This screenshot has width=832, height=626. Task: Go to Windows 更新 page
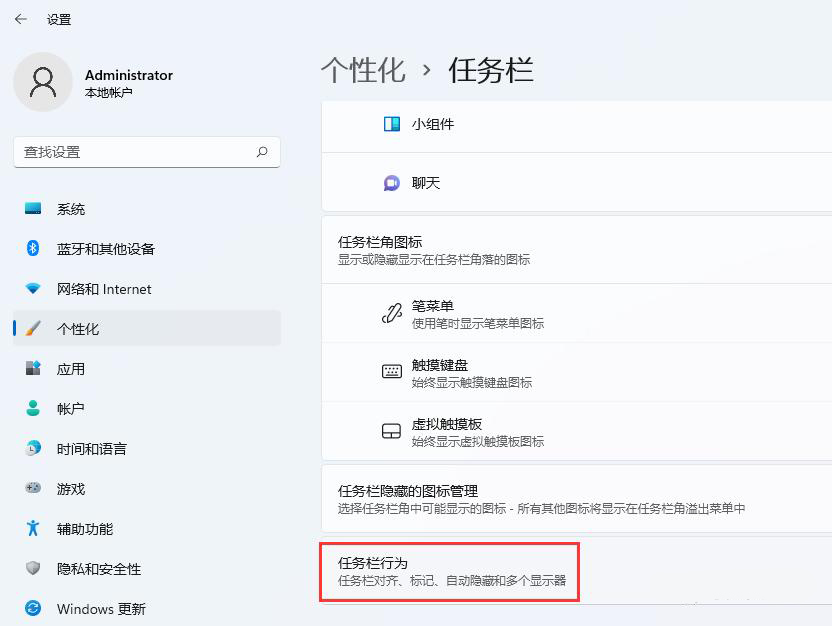(x=146, y=608)
